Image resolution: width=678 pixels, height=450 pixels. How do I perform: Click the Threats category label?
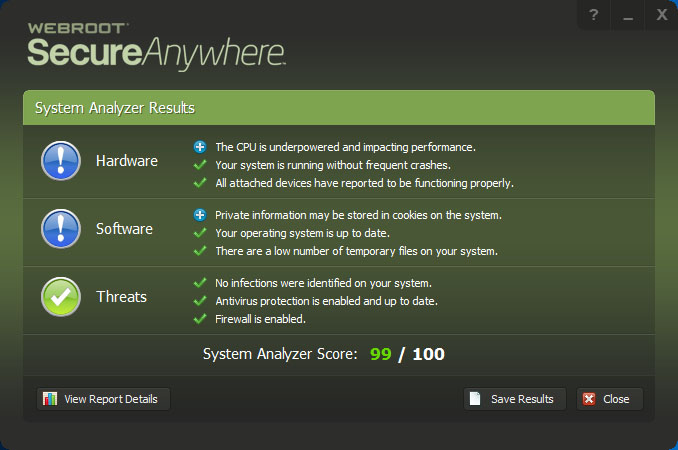click(x=122, y=297)
